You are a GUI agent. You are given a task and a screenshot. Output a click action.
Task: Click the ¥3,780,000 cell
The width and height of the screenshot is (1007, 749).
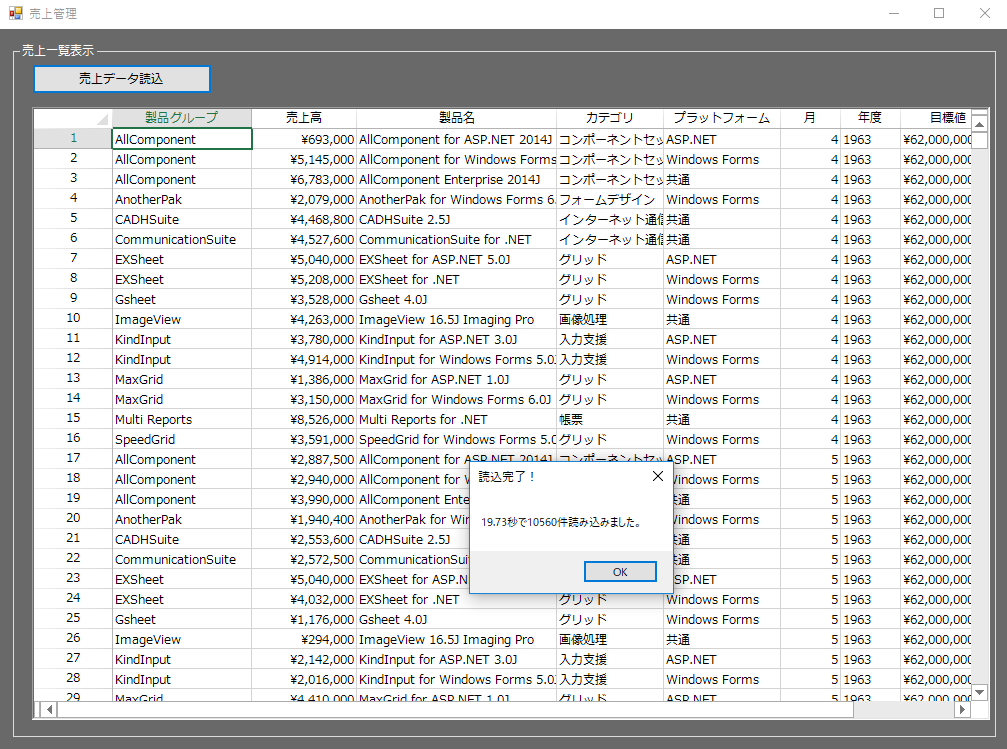304,339
